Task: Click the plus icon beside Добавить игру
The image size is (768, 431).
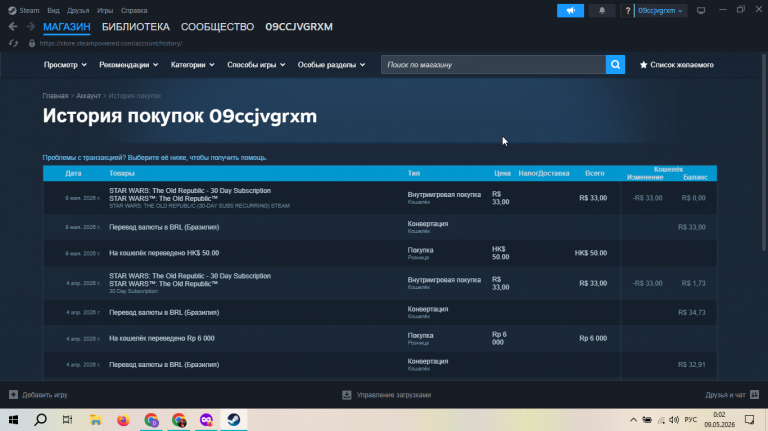Action: (13, 394)
